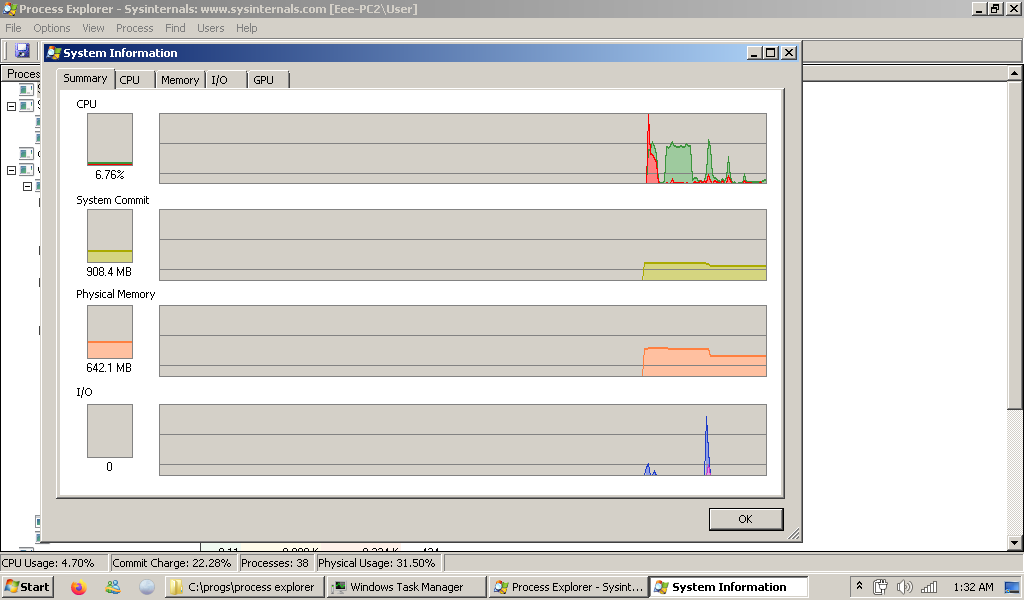Click the show desktop icon beside the clock
Image resolution: width=1030 pixels, height=600 pixels.
pyautogui.click(x=1012, y=587)
